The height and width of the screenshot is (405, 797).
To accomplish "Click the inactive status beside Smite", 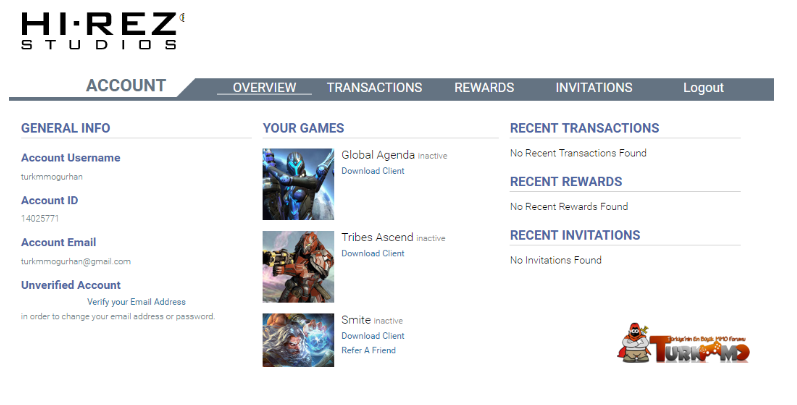I will coord(388,321).
